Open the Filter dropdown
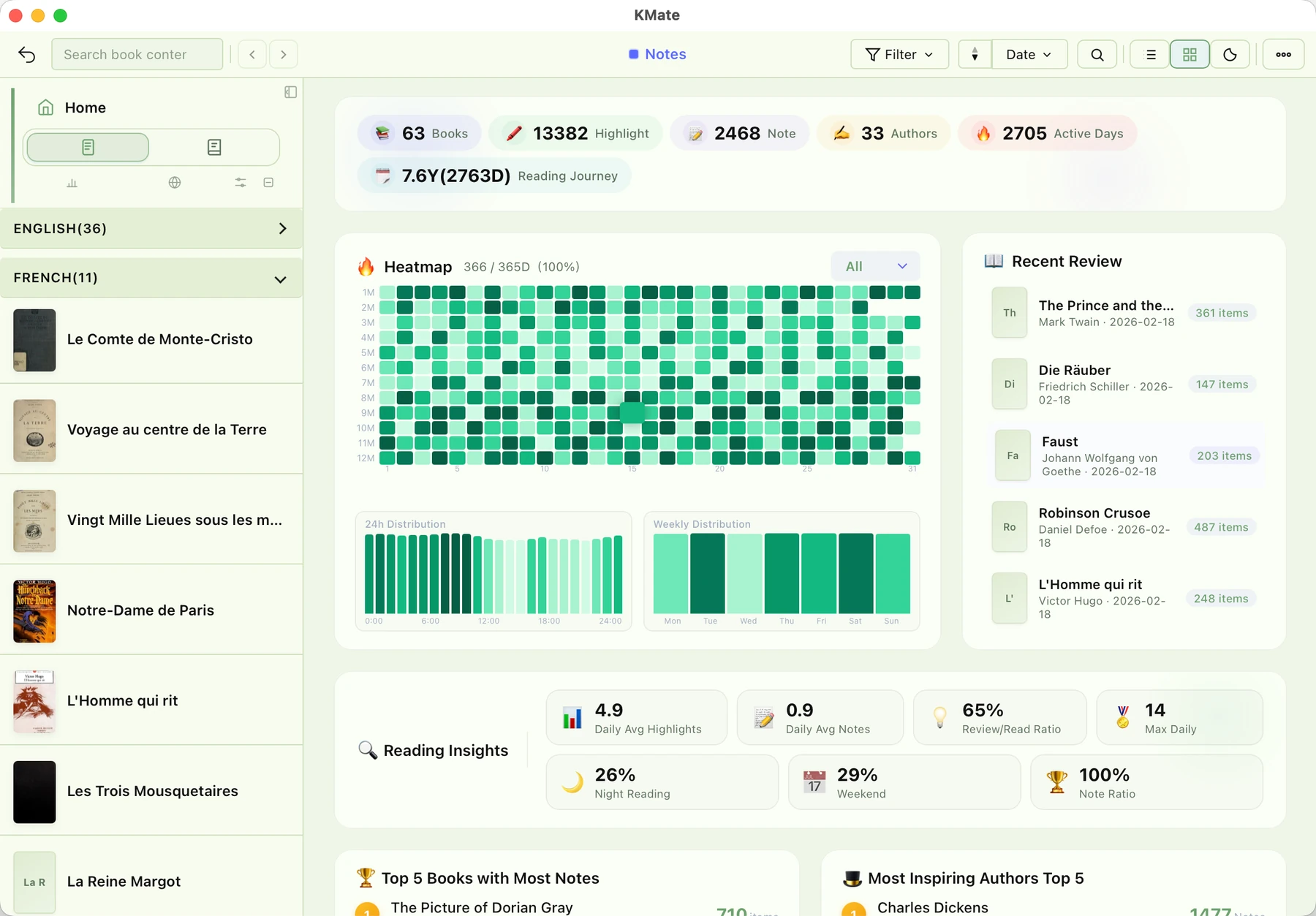This screenshot has width=1316, height=916. pos(899,54)
